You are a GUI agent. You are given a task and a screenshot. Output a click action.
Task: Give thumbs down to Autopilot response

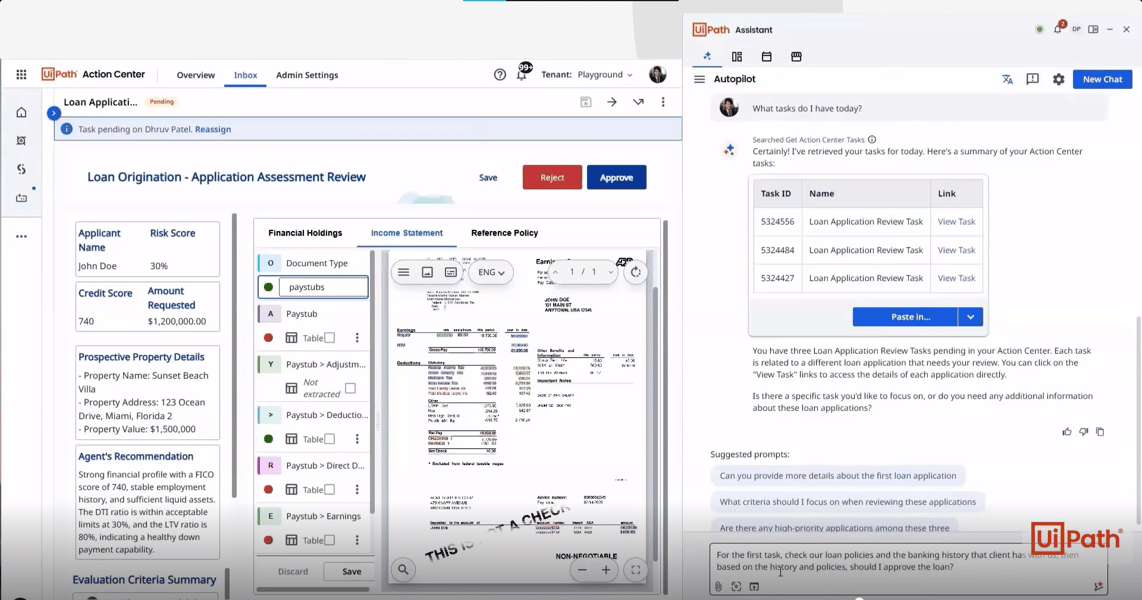point(1084,432)
